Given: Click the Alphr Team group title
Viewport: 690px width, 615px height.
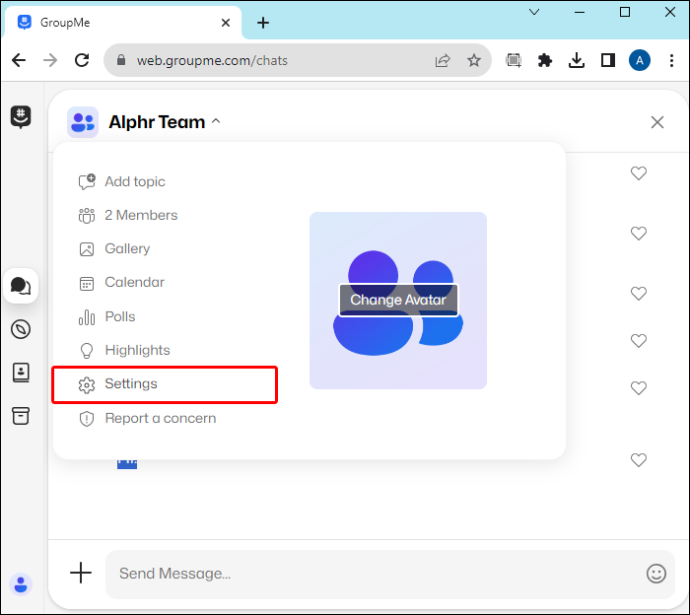Looking at the screenshot, I should point(157,122).
